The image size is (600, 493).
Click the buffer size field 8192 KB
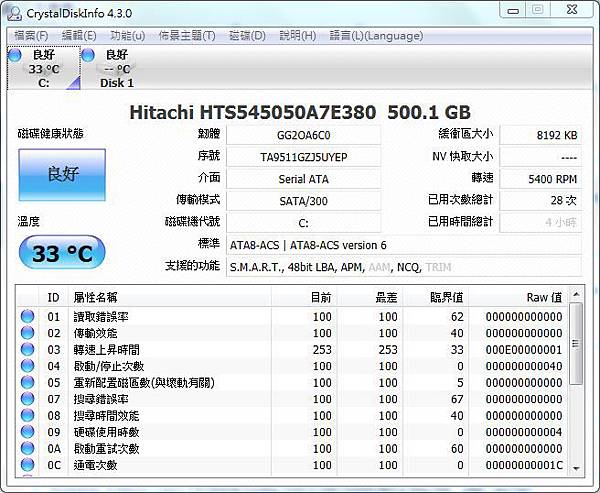(541, 135)
